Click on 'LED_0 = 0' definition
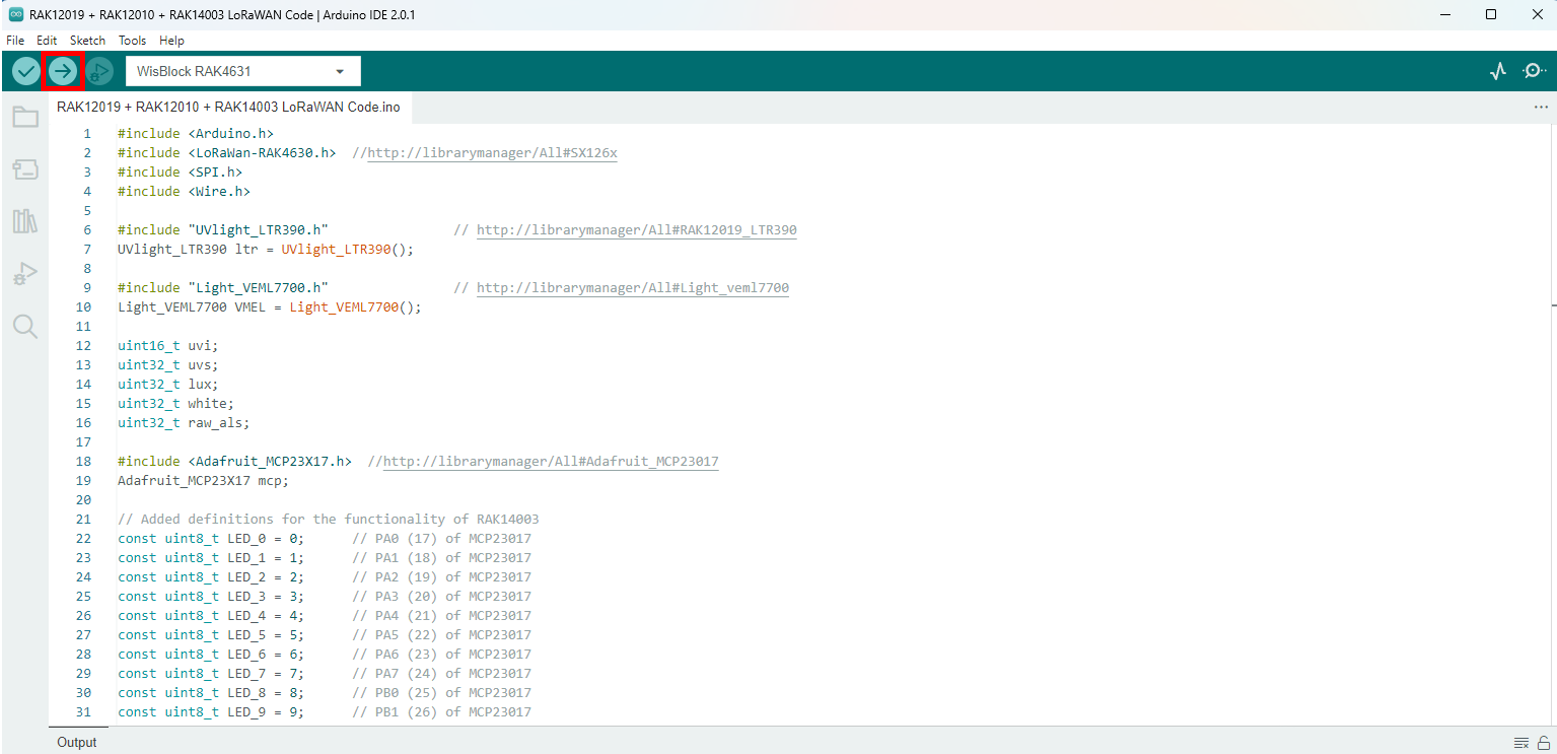This screenshot has height=754, width=1557. pyautogui.click(x=211, y=538)
